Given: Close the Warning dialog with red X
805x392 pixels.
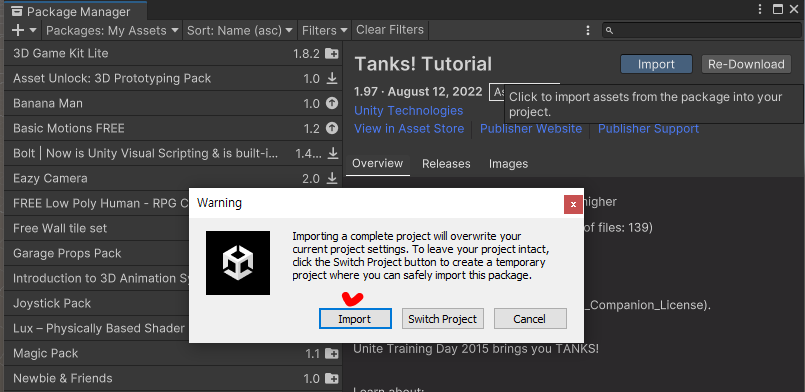Looking at the screenshot, I should click(573, 204).
